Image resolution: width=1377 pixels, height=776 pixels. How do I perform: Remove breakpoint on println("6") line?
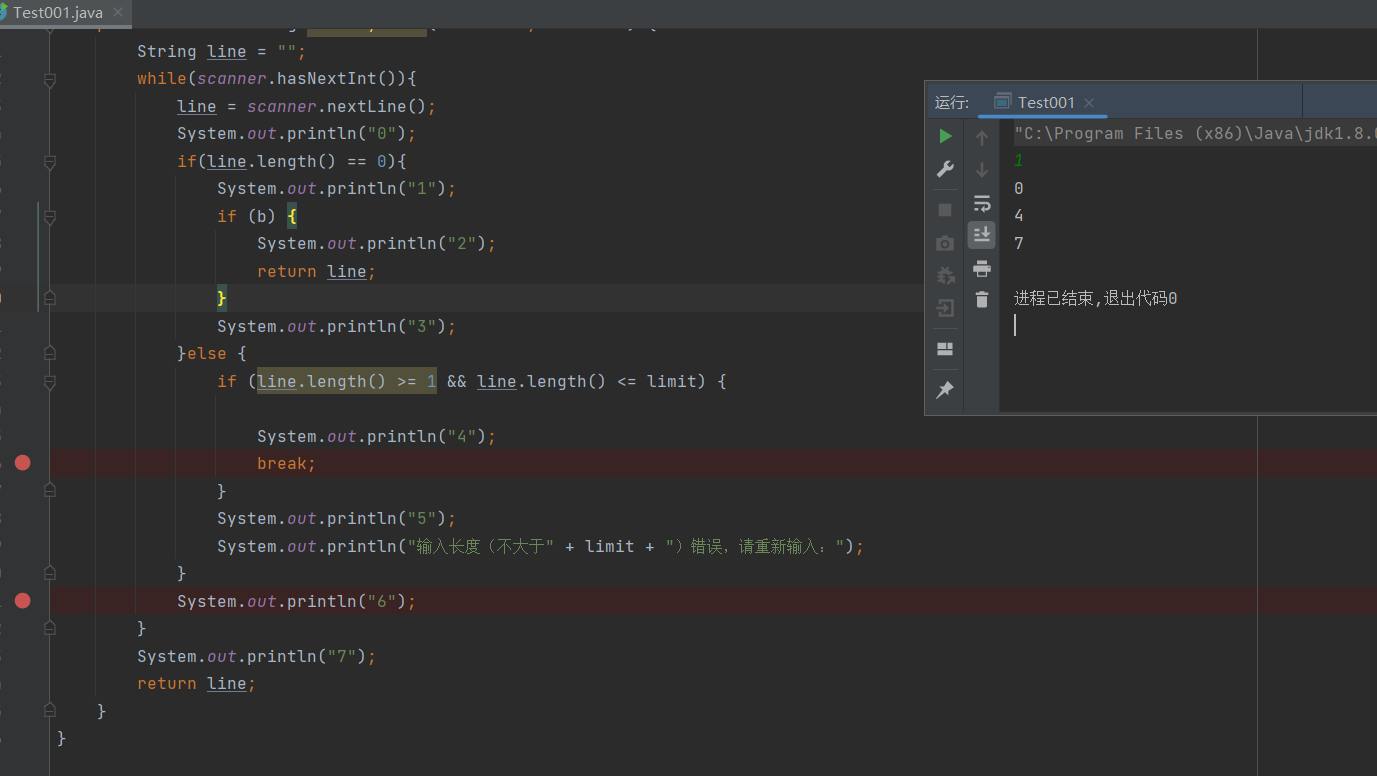(x=23, y=601)
